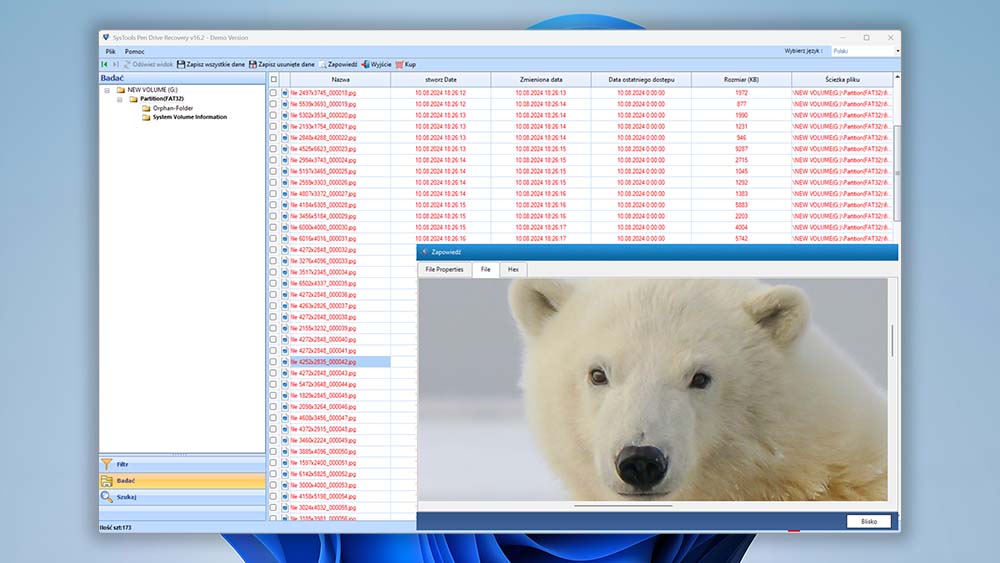
Task: Open the Filtr funnel panel
Action: point(182,464)
